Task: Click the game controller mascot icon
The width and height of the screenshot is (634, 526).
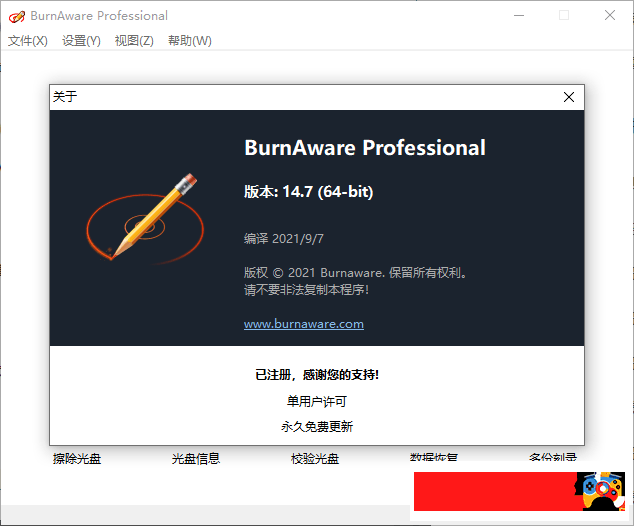Action: [x=600, y=491]
